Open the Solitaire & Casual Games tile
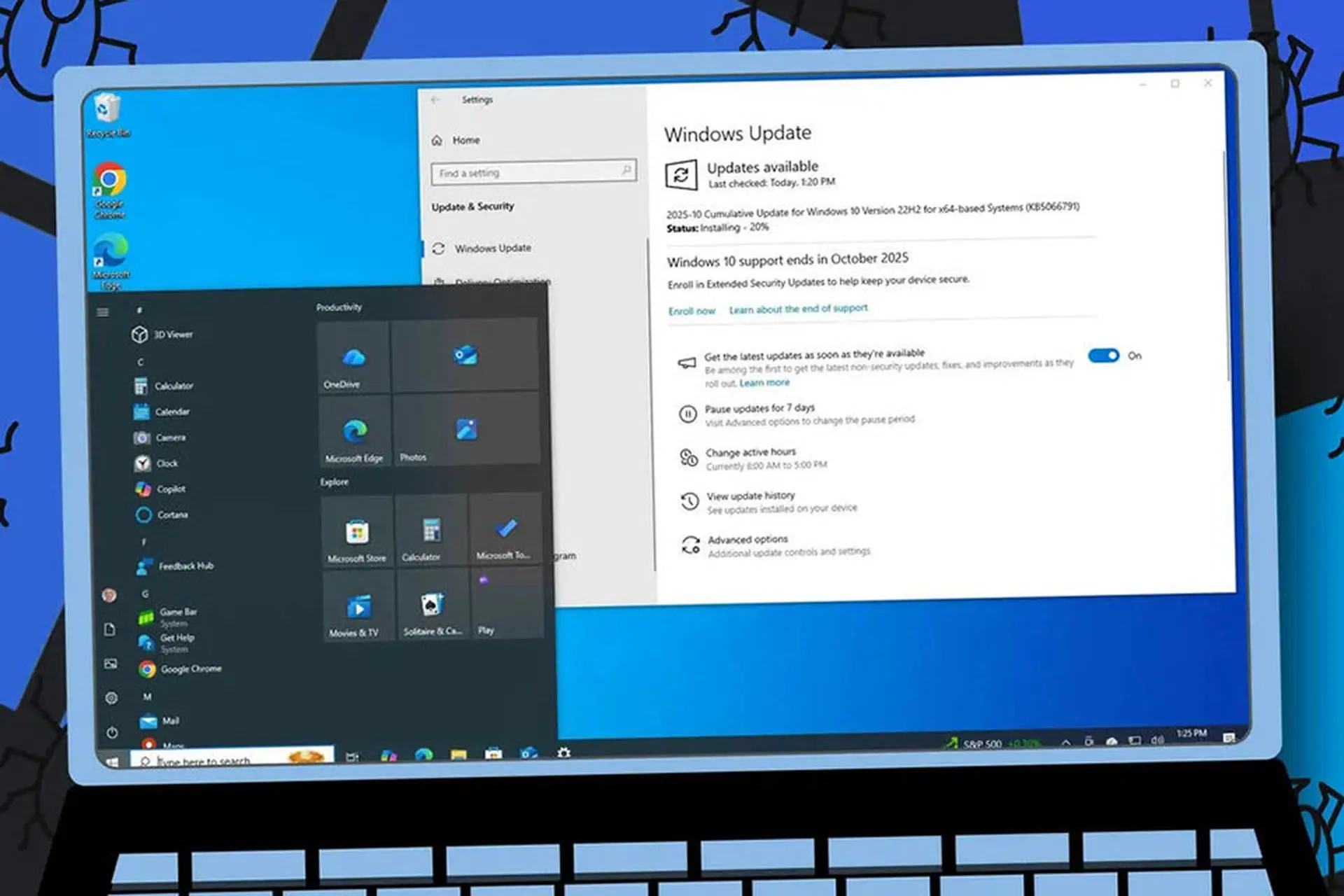Screen dimensions: 1344x896 click(x=433, y=604)
